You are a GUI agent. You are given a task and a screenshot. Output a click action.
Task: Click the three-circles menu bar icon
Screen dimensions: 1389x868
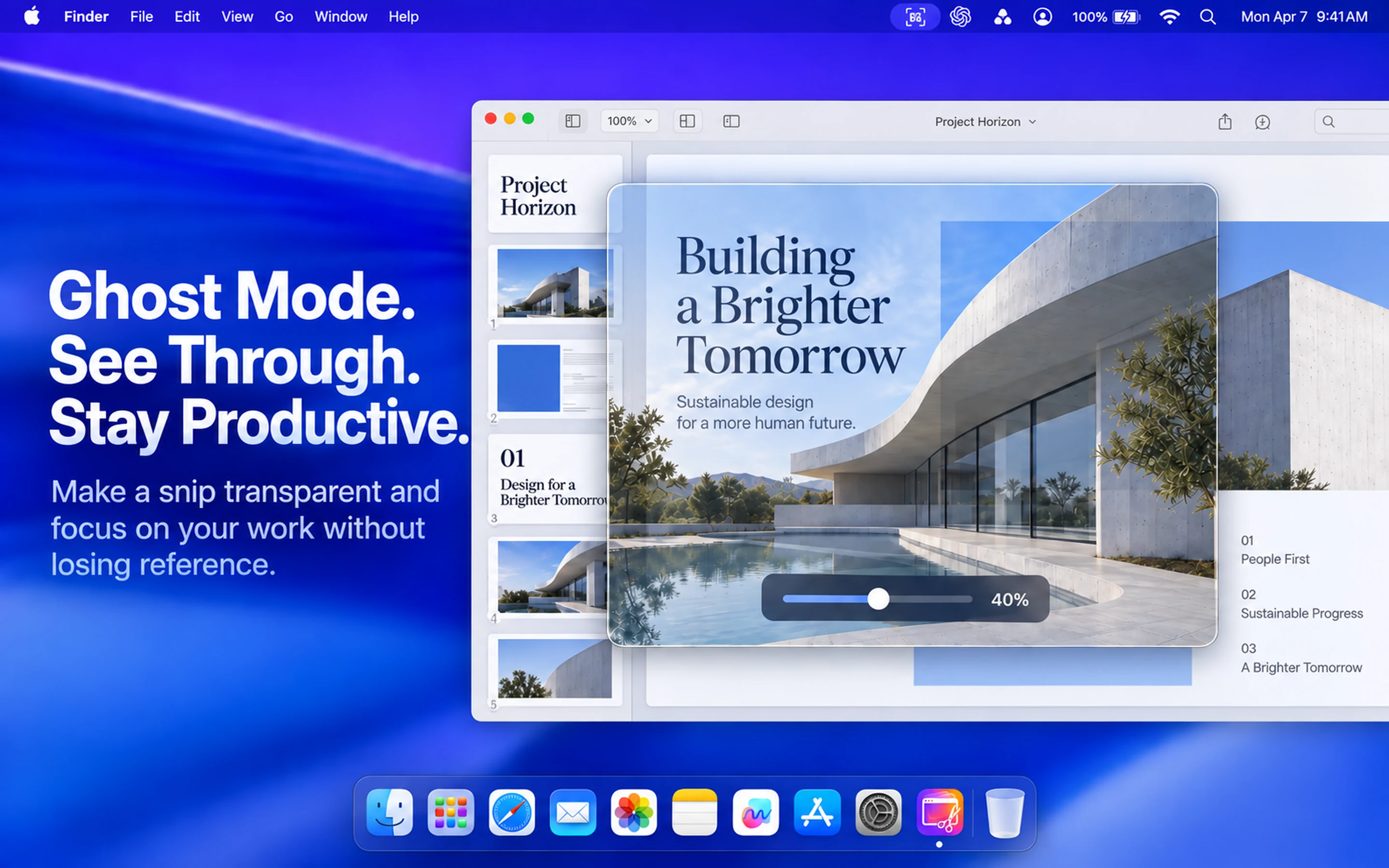click(x=1002, y=17)
